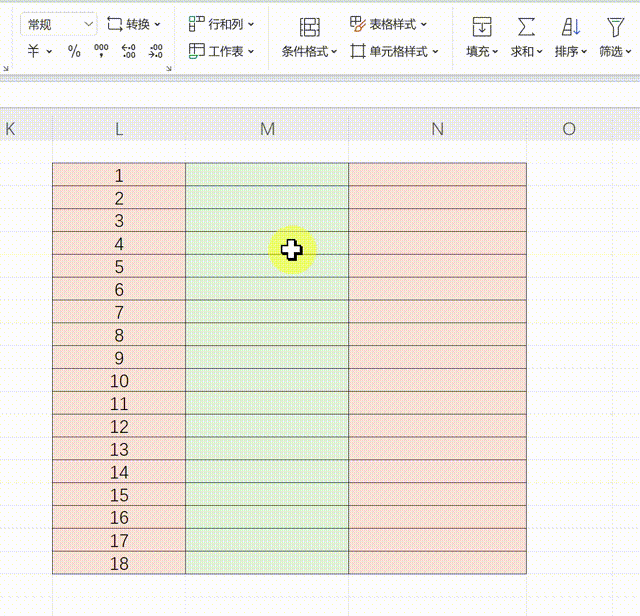Select column L header
This screenshot has height=616, width=640.
(x=119, y=129)
